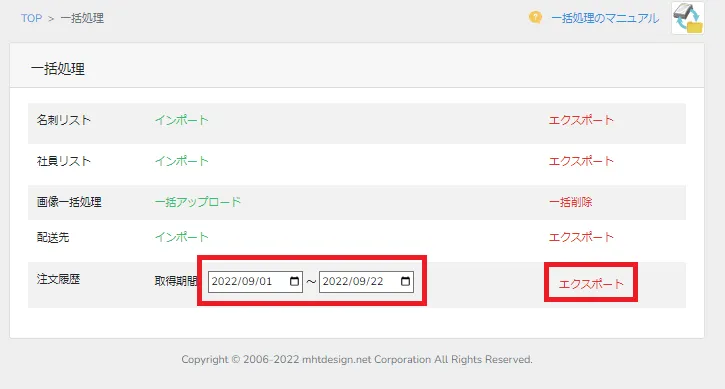Export the 配送先 list
This screenshot has width=725, height=389.
click(581, 237)
